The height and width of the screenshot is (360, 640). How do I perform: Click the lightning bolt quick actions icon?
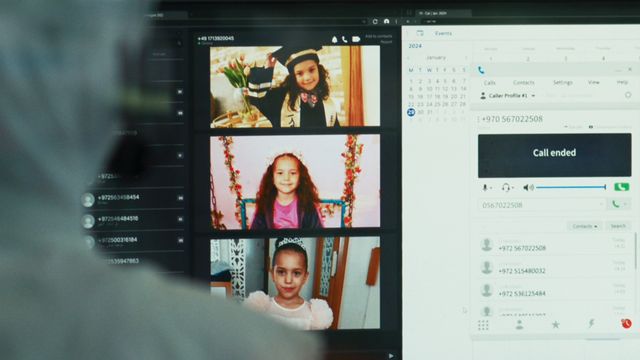[591, 324]
